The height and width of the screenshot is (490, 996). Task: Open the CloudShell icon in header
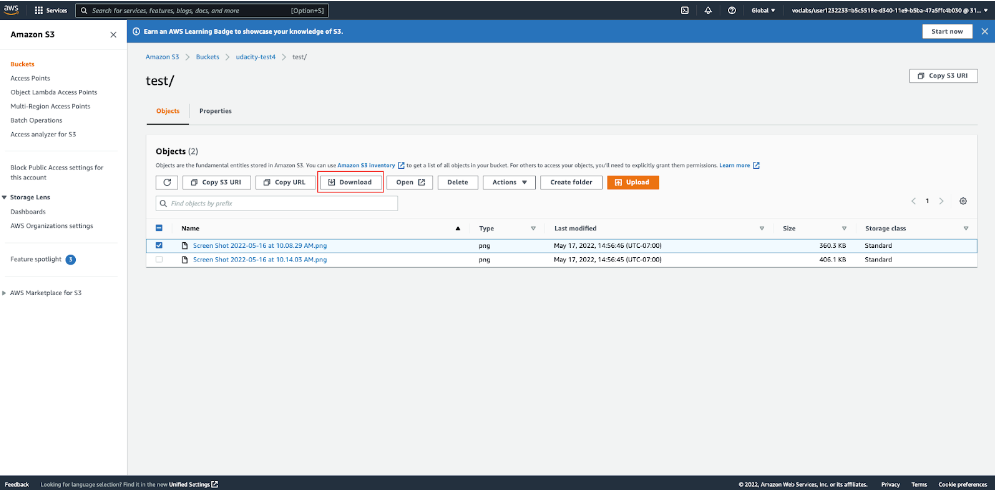click(x=685, y=11)
